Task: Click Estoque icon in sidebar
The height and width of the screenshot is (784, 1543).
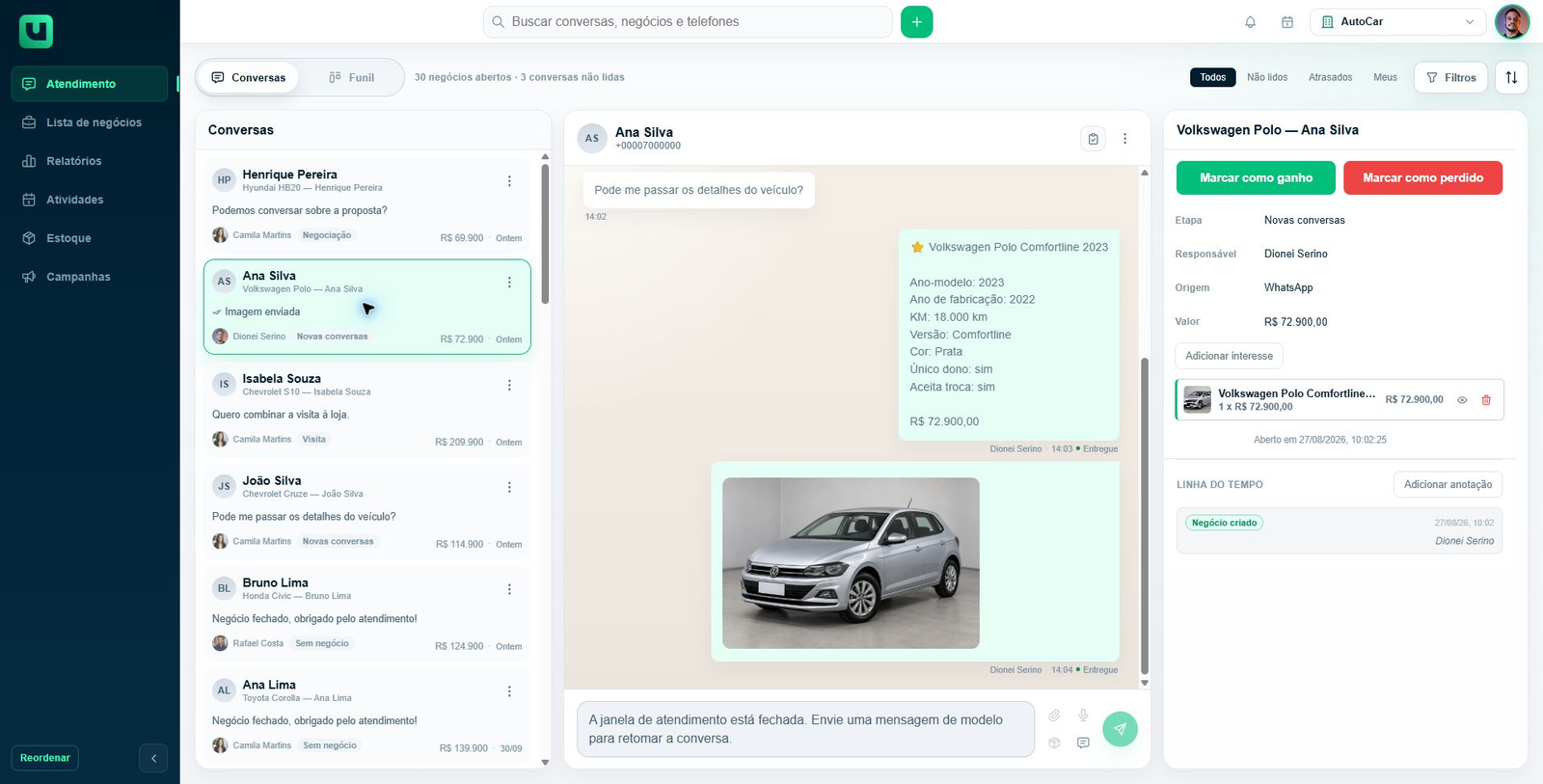Action: click(x=29, y=238)
